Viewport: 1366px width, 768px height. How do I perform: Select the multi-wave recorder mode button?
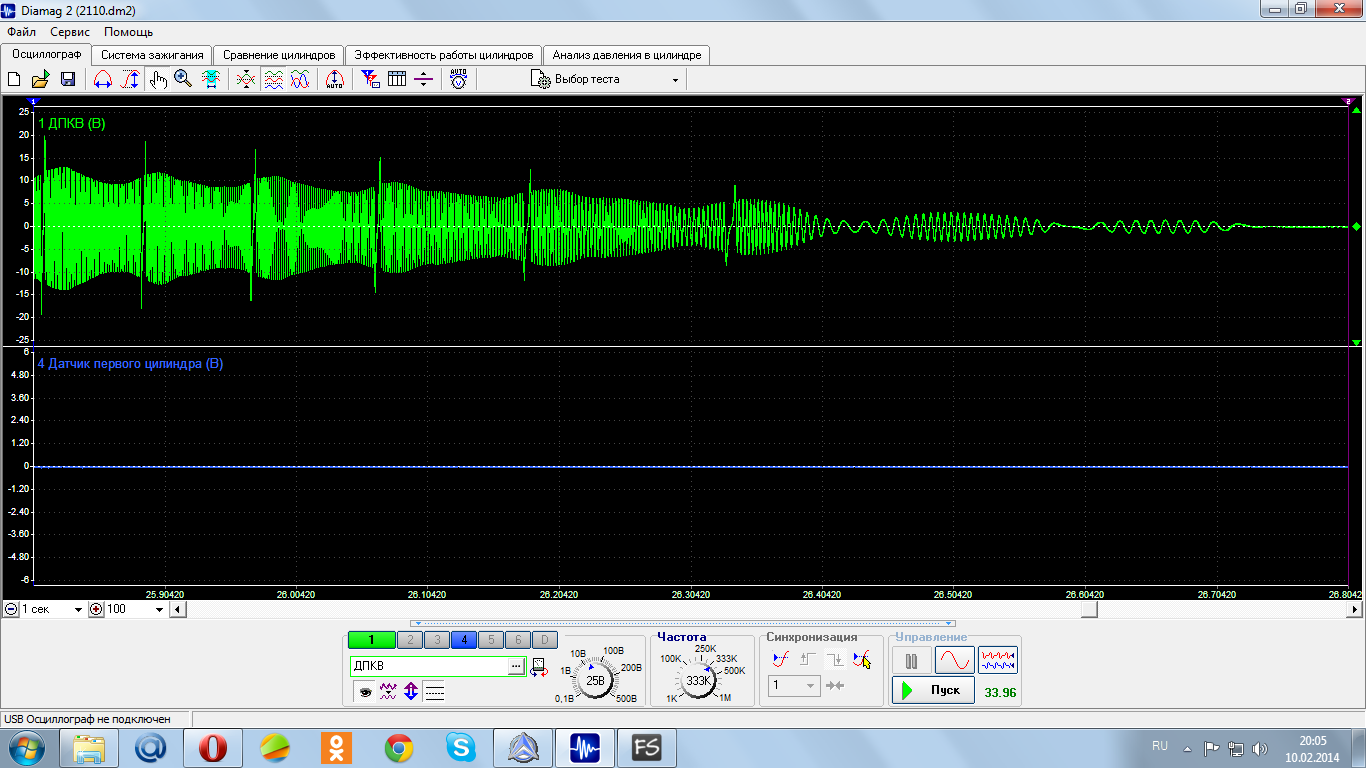coord(998,660)
